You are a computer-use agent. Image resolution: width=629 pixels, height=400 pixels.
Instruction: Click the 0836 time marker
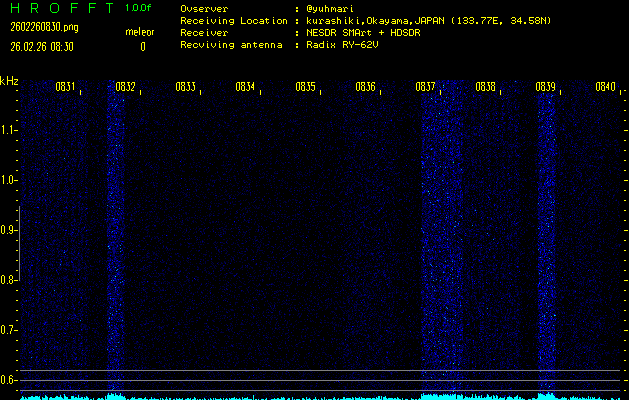tap(365, 87)
